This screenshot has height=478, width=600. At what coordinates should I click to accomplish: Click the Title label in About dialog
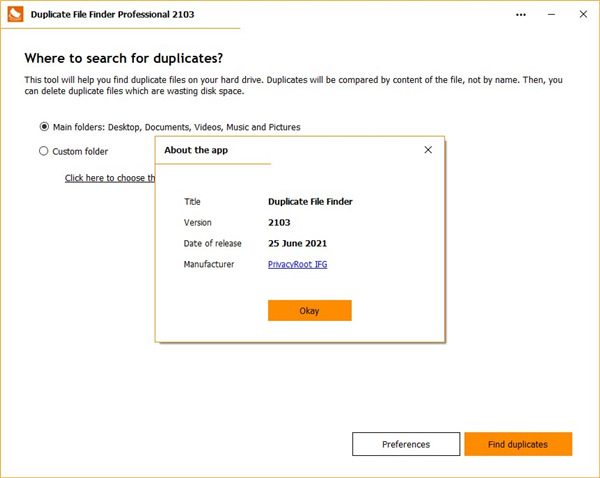coord(192,201)
